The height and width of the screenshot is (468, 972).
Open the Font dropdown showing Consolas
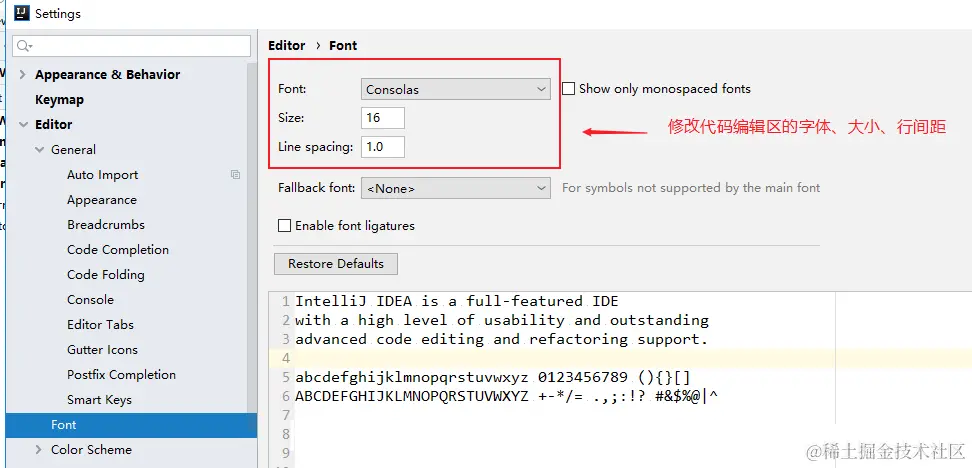456,89
